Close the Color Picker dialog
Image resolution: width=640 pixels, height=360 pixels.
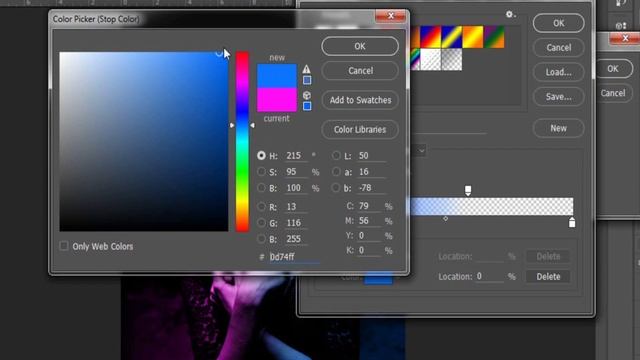point(390,16)
